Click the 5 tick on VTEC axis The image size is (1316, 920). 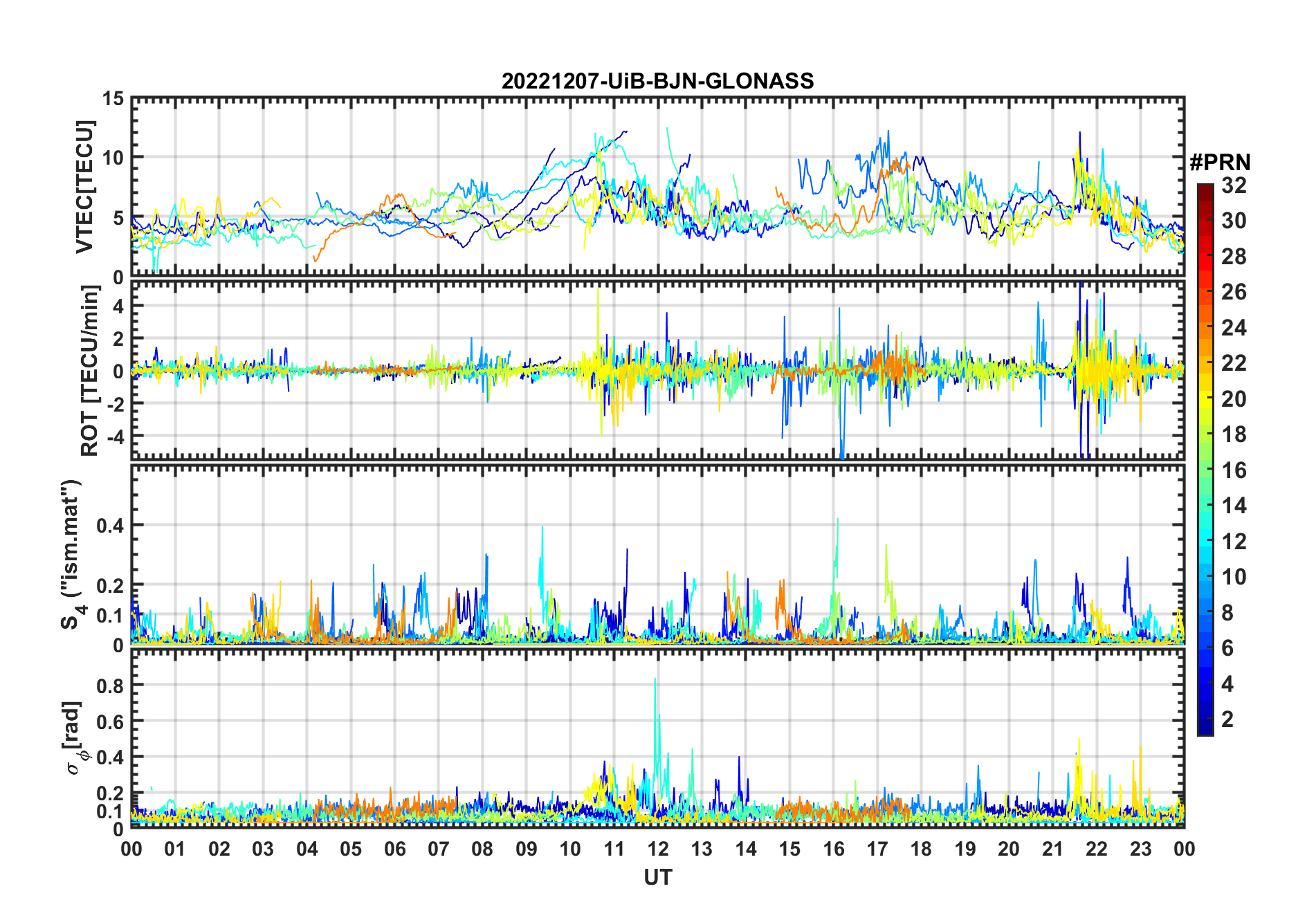coord(119,218)
